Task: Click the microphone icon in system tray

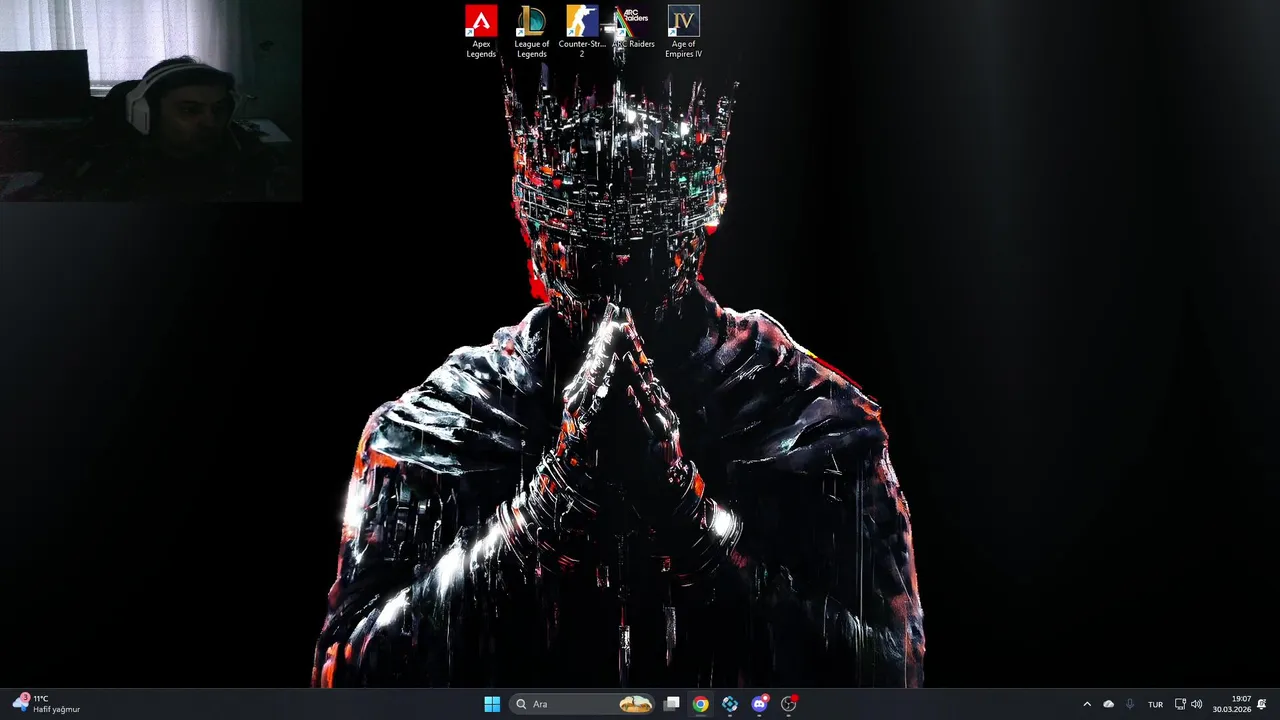Action: (1130, 704)
